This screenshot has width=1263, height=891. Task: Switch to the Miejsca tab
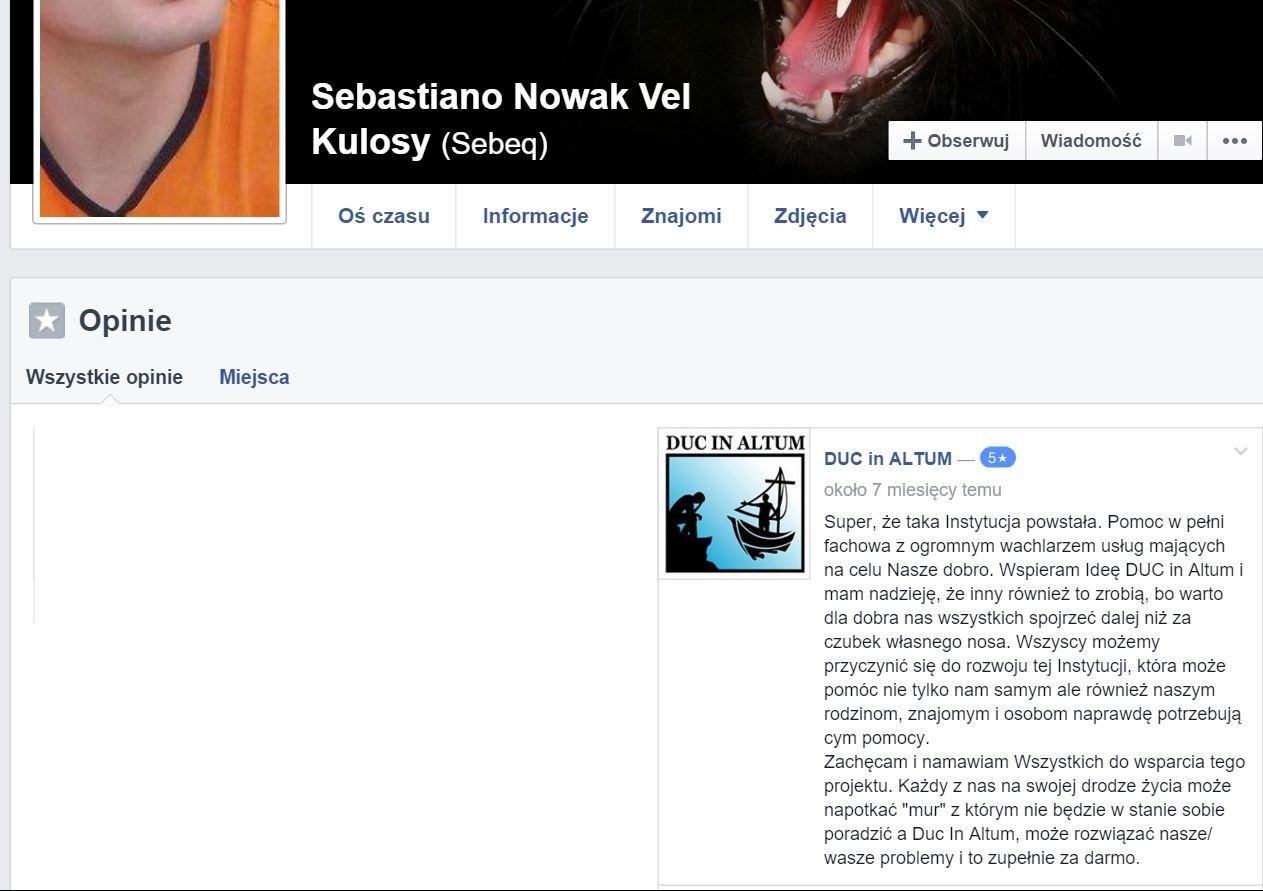pyautogui.click(x=254, y=377)
